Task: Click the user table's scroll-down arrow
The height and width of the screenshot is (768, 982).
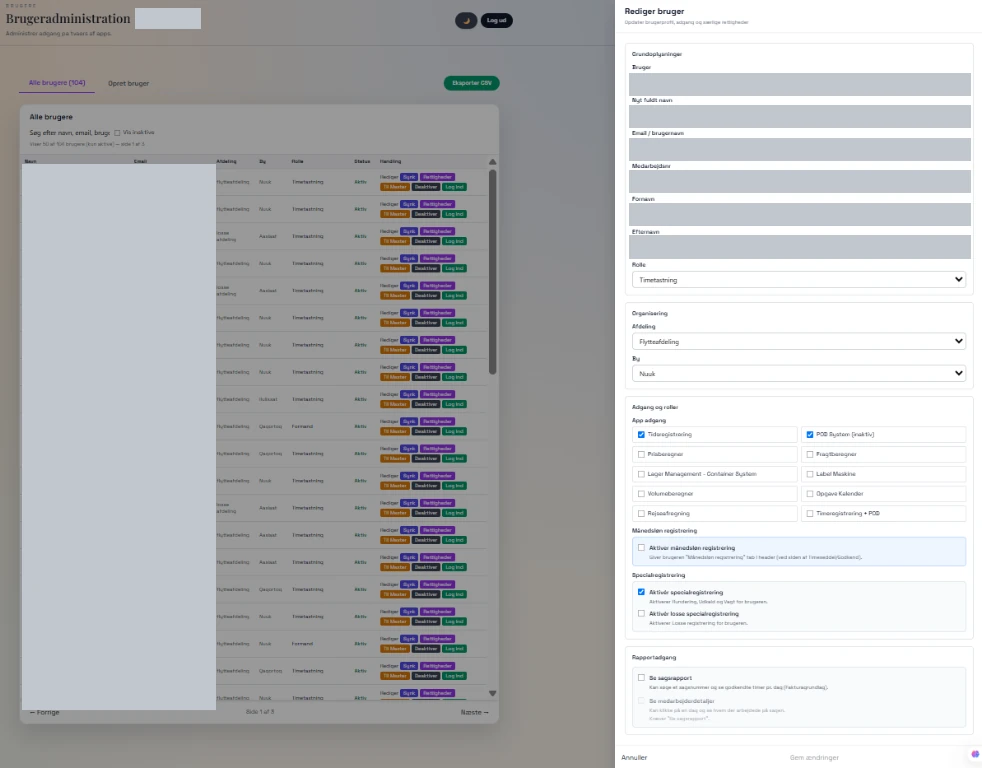Action: (x=492, y=693)
